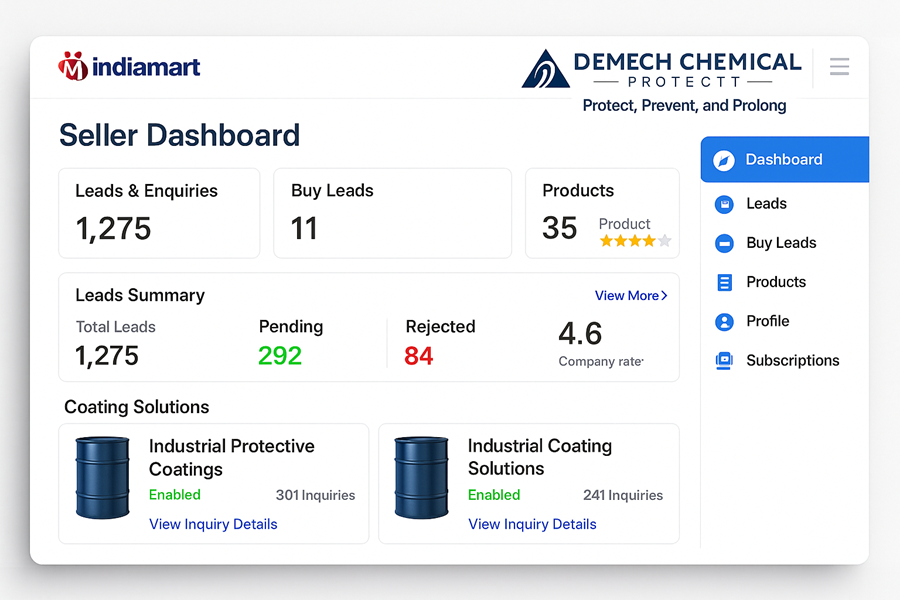Click the Industrial Coating Solutions title
The image size is (900, 600).
[540, 458]
